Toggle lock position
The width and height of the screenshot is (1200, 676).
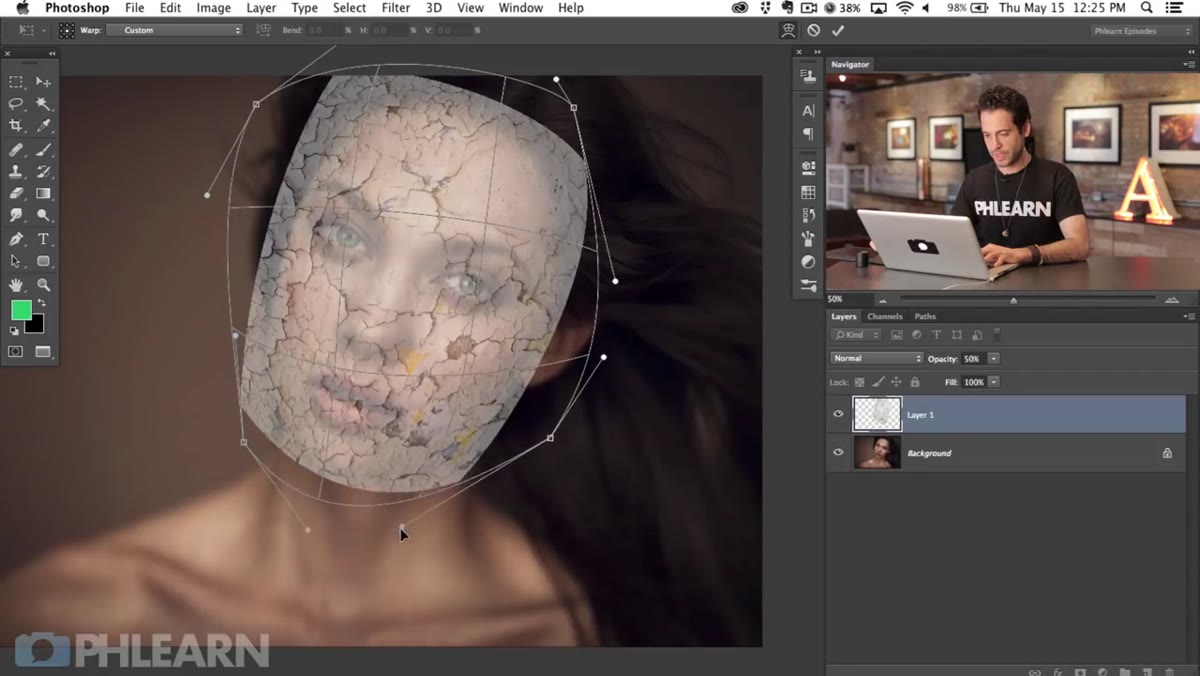[x=896, y=382]
